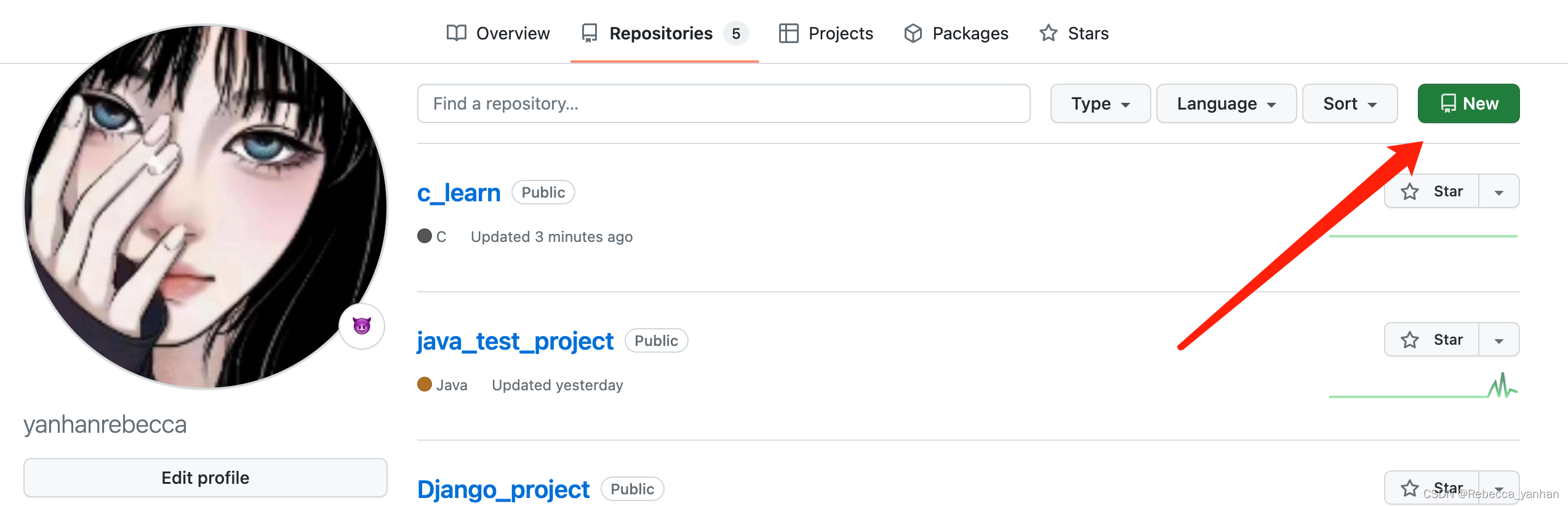Click the book icon beside Overview

coord(456,33)
